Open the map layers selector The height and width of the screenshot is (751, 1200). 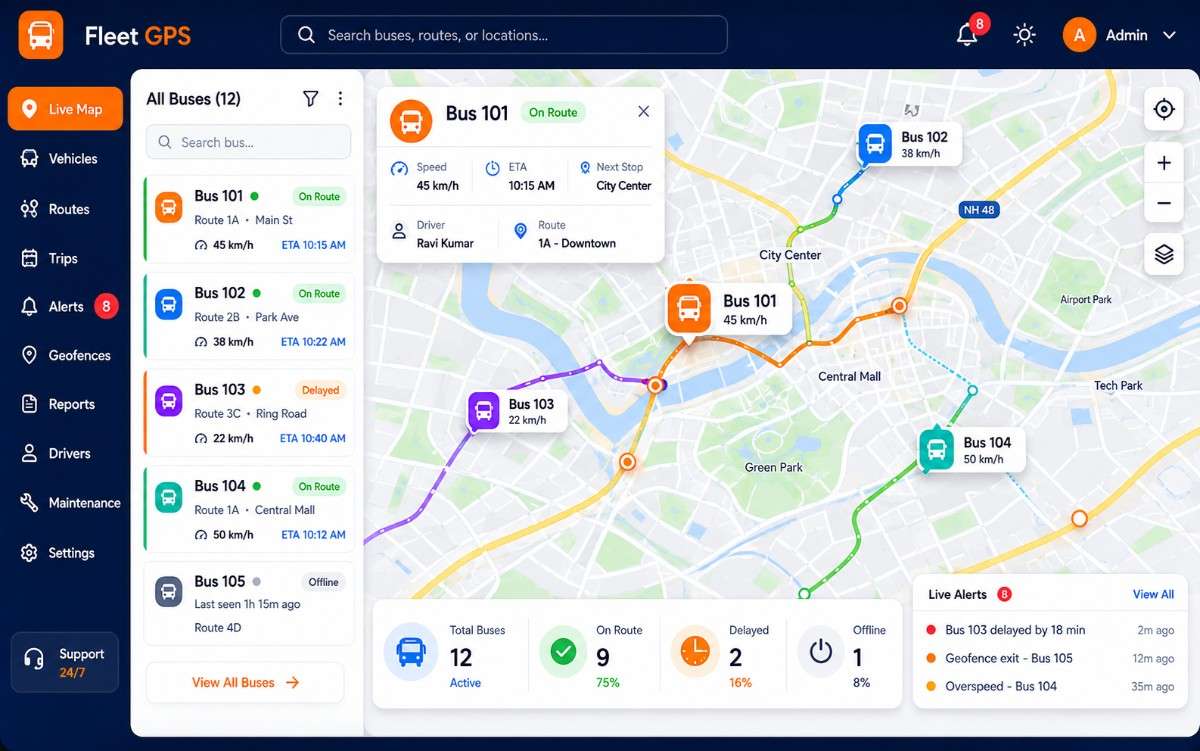(1164, 254)
